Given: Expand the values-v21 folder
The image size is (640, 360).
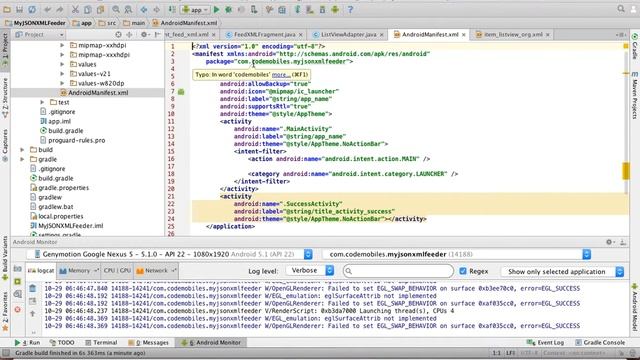Looking at the screenshot, I should (62, 74).
